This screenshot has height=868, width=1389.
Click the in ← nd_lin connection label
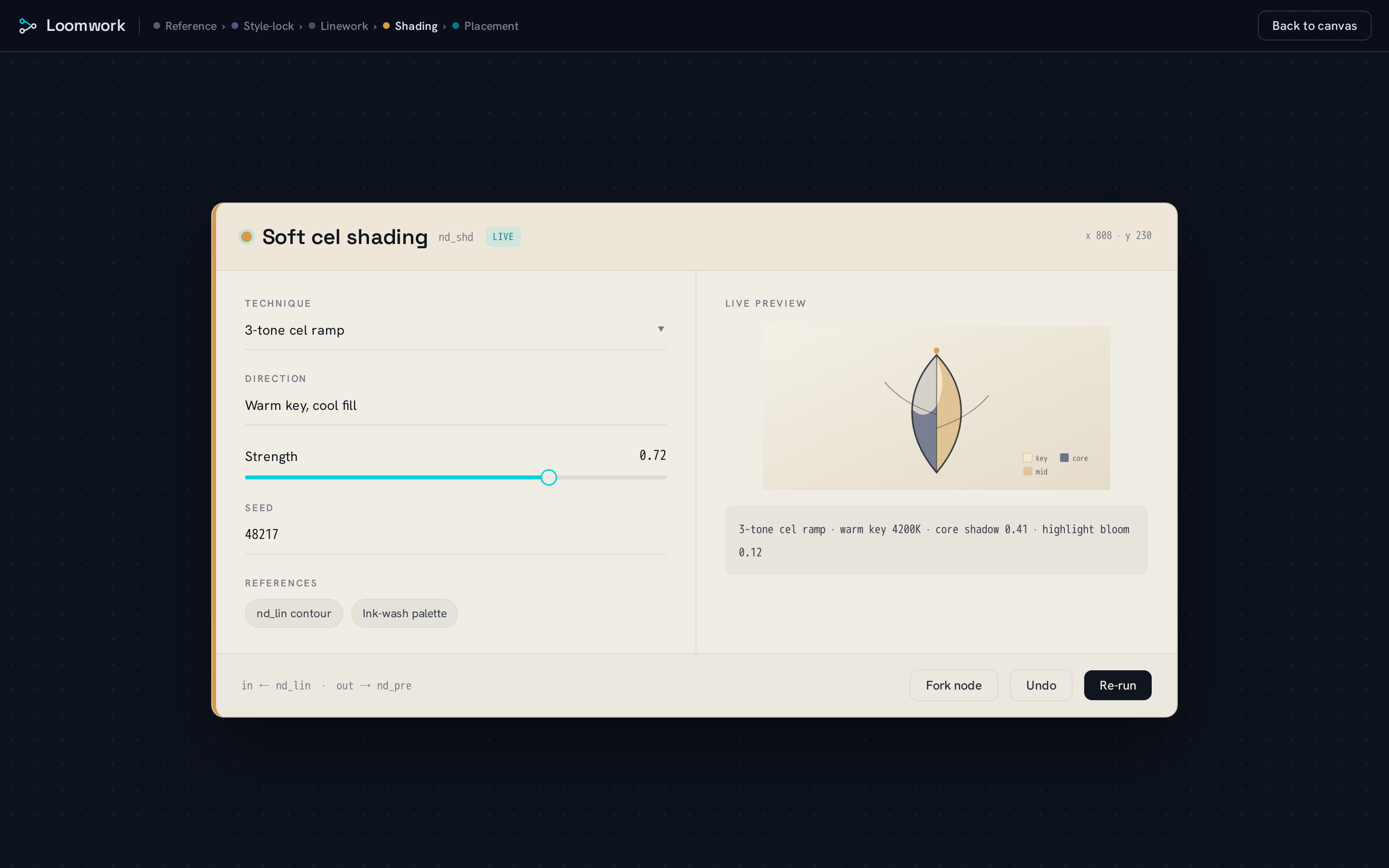coord(276,685)
